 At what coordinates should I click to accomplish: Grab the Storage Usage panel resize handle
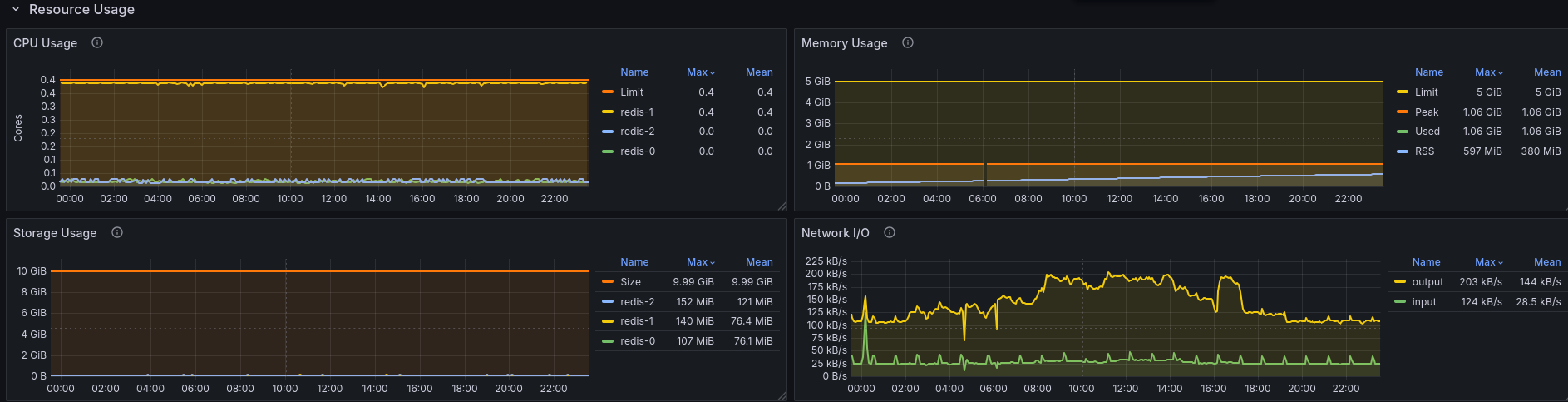[782, 396]
